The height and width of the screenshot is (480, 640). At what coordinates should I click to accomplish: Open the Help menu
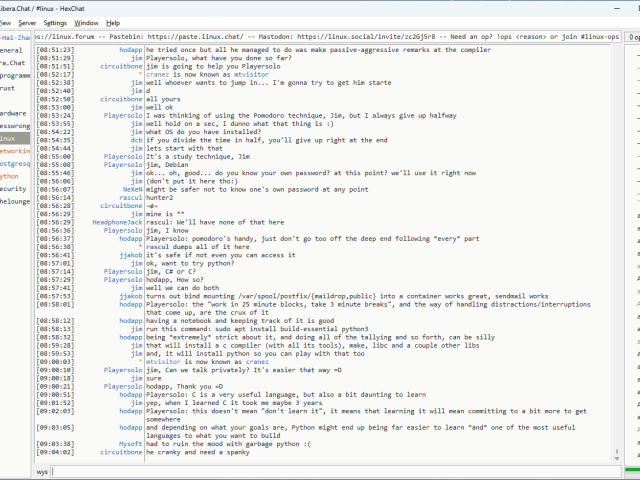113,22
